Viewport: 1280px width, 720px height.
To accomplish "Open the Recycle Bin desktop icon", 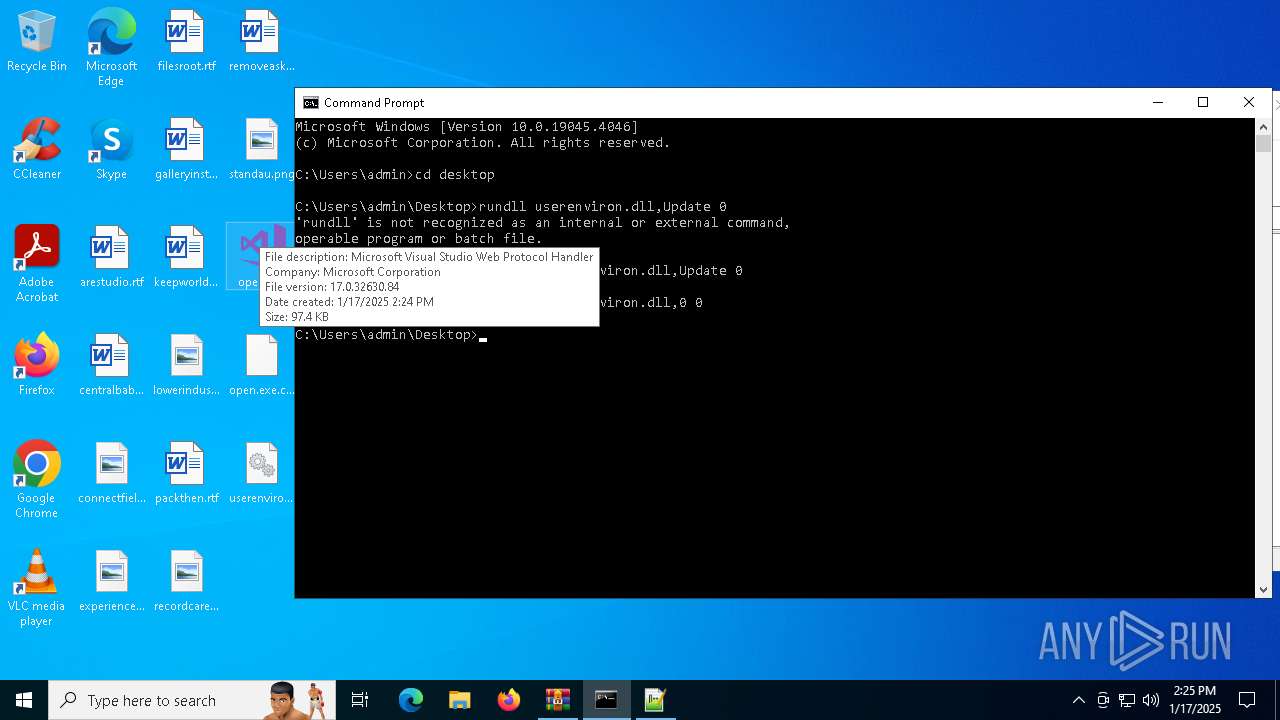I will pyautogui.click(x=37, y=42).
